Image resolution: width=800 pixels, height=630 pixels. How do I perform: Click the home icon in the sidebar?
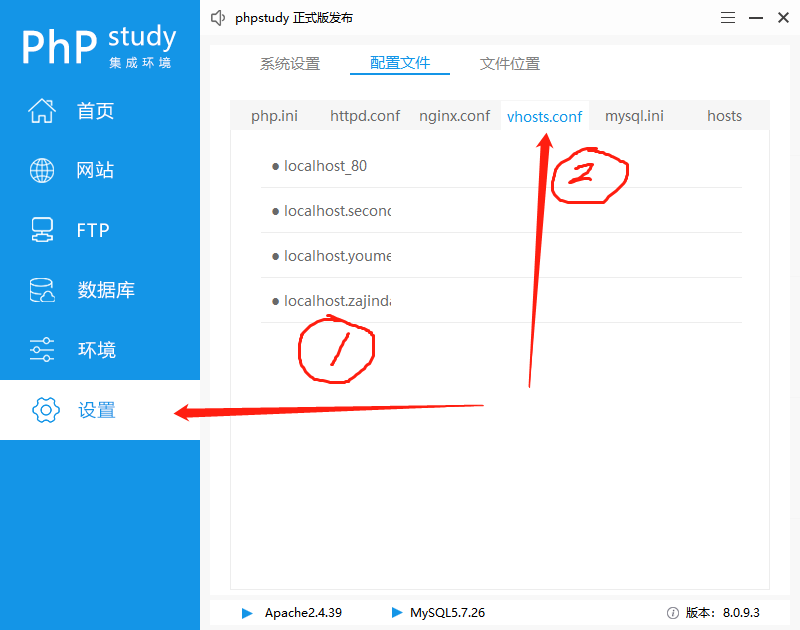tap(42, 111)
